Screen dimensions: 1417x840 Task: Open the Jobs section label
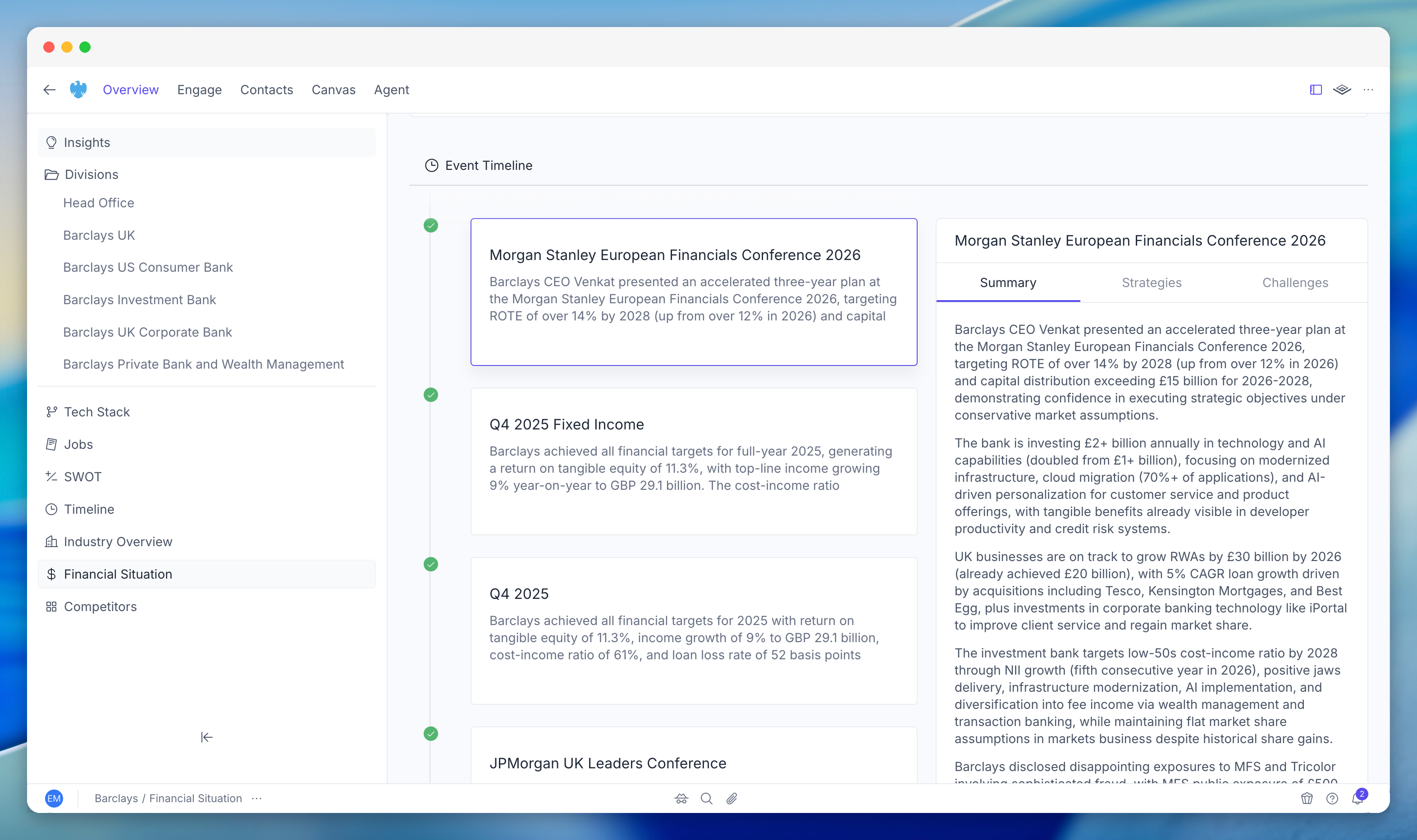(x=78, y=444)
